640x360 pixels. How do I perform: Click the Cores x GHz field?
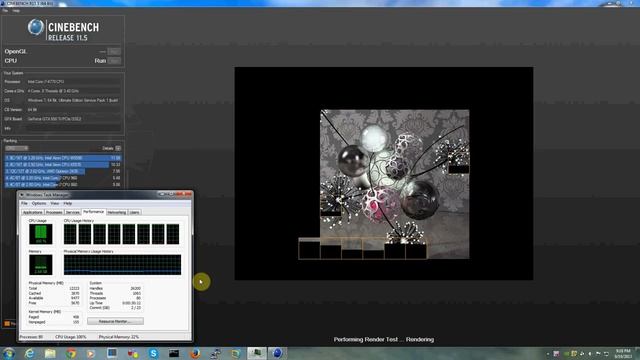pyautogui.click(x=73, y=91)
